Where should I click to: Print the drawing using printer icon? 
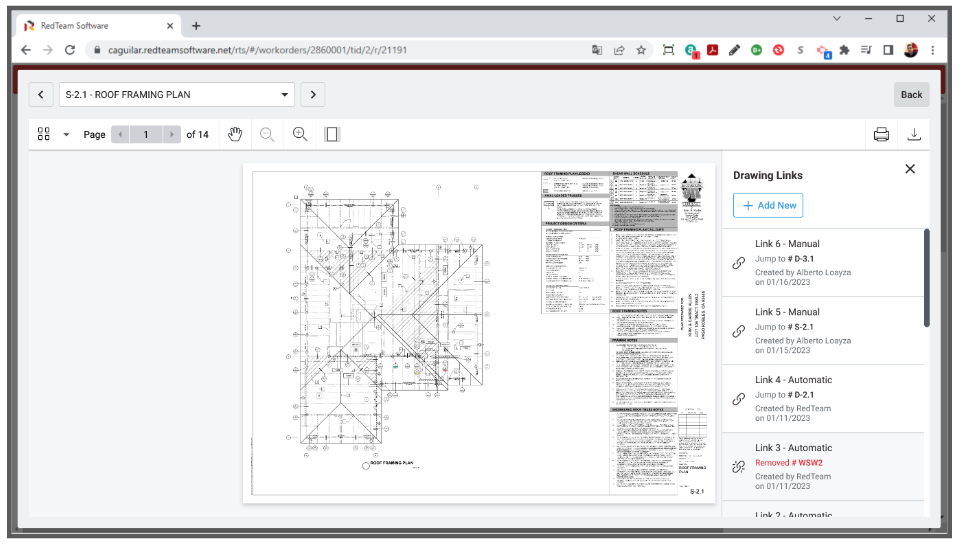click(881, 134)
